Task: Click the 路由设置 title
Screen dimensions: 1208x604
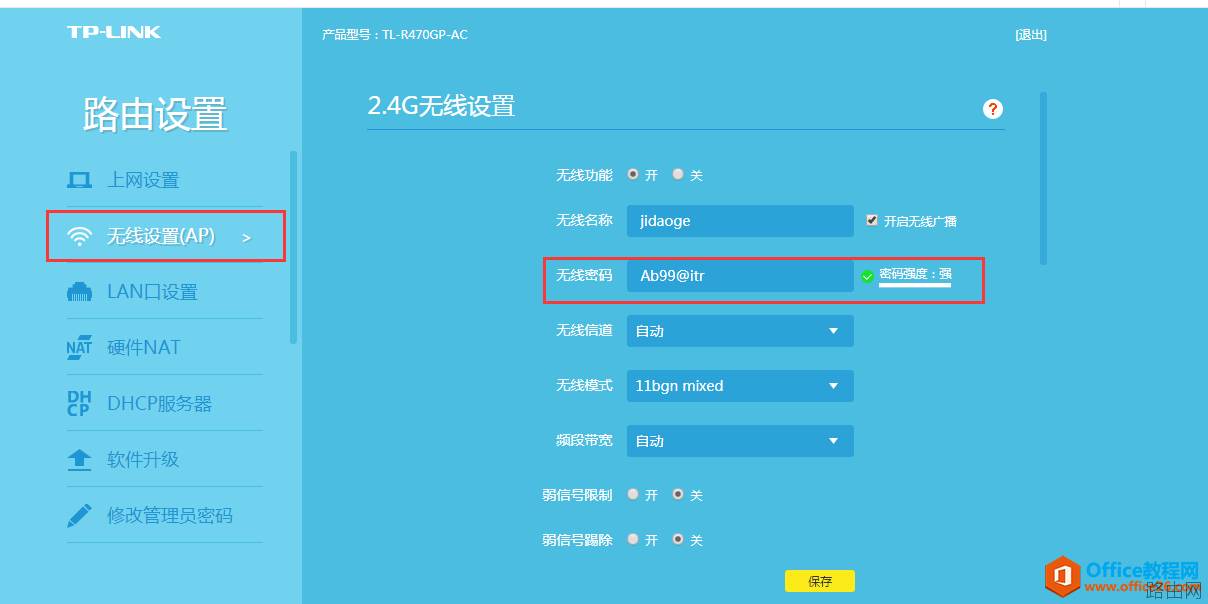Action: click(x=155, y=115)
